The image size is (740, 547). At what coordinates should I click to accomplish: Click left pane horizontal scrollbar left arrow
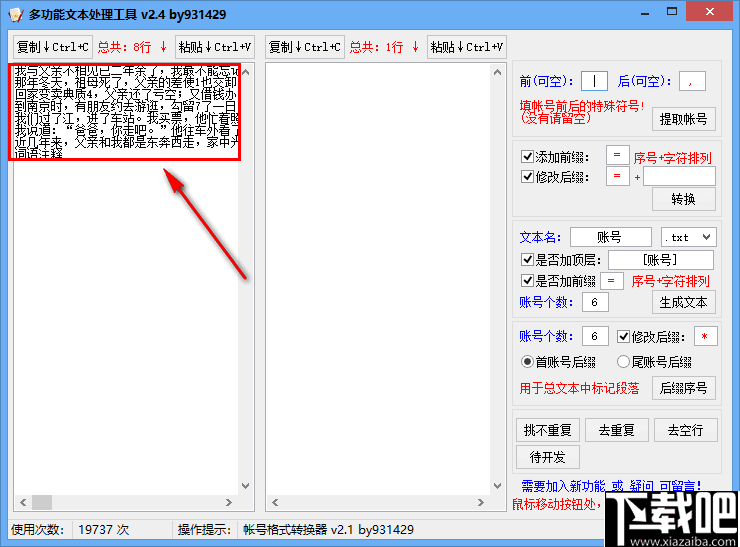point(23,503)
